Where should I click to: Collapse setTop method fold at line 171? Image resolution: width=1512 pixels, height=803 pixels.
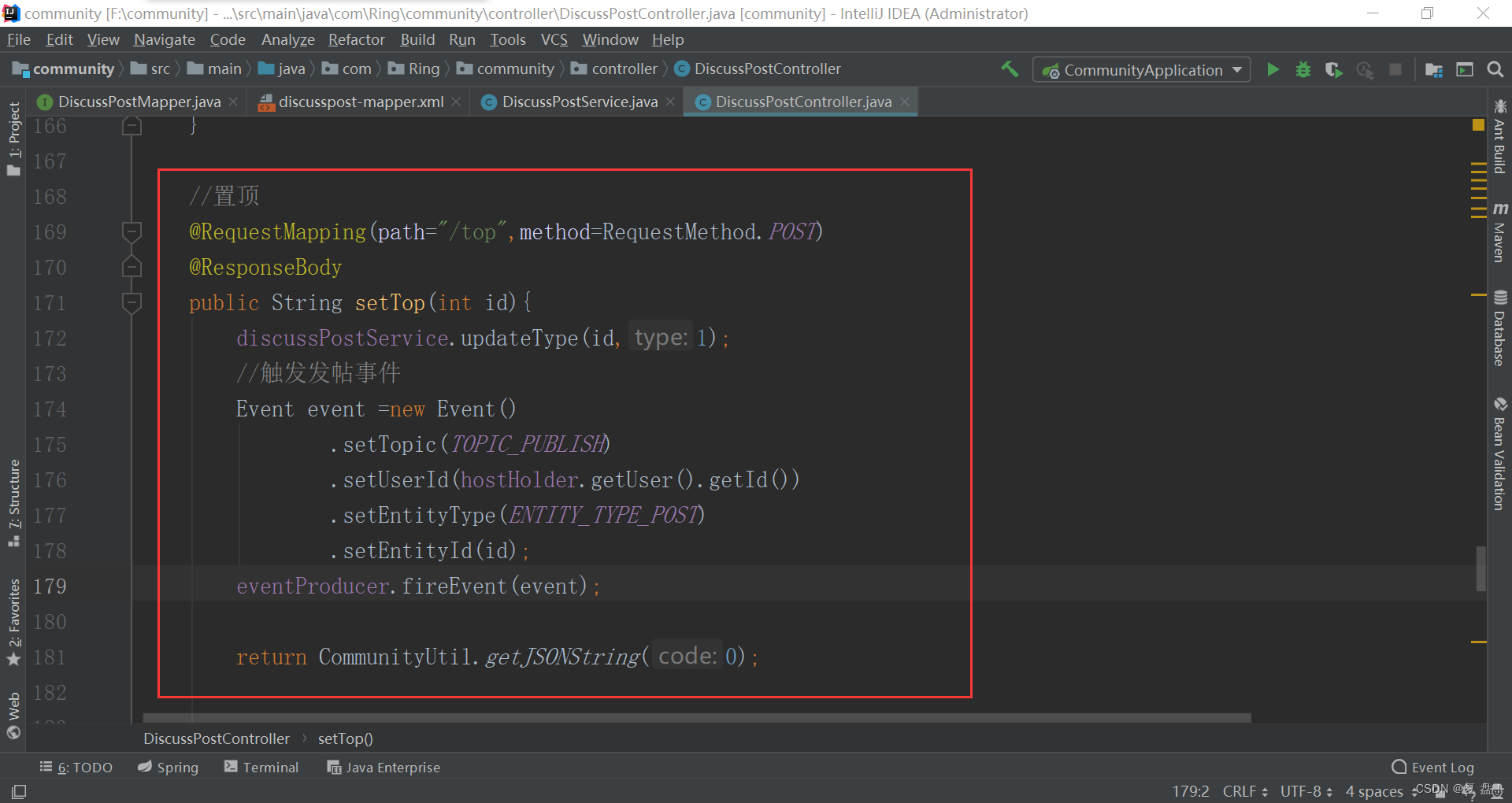(x=132, y=303)
